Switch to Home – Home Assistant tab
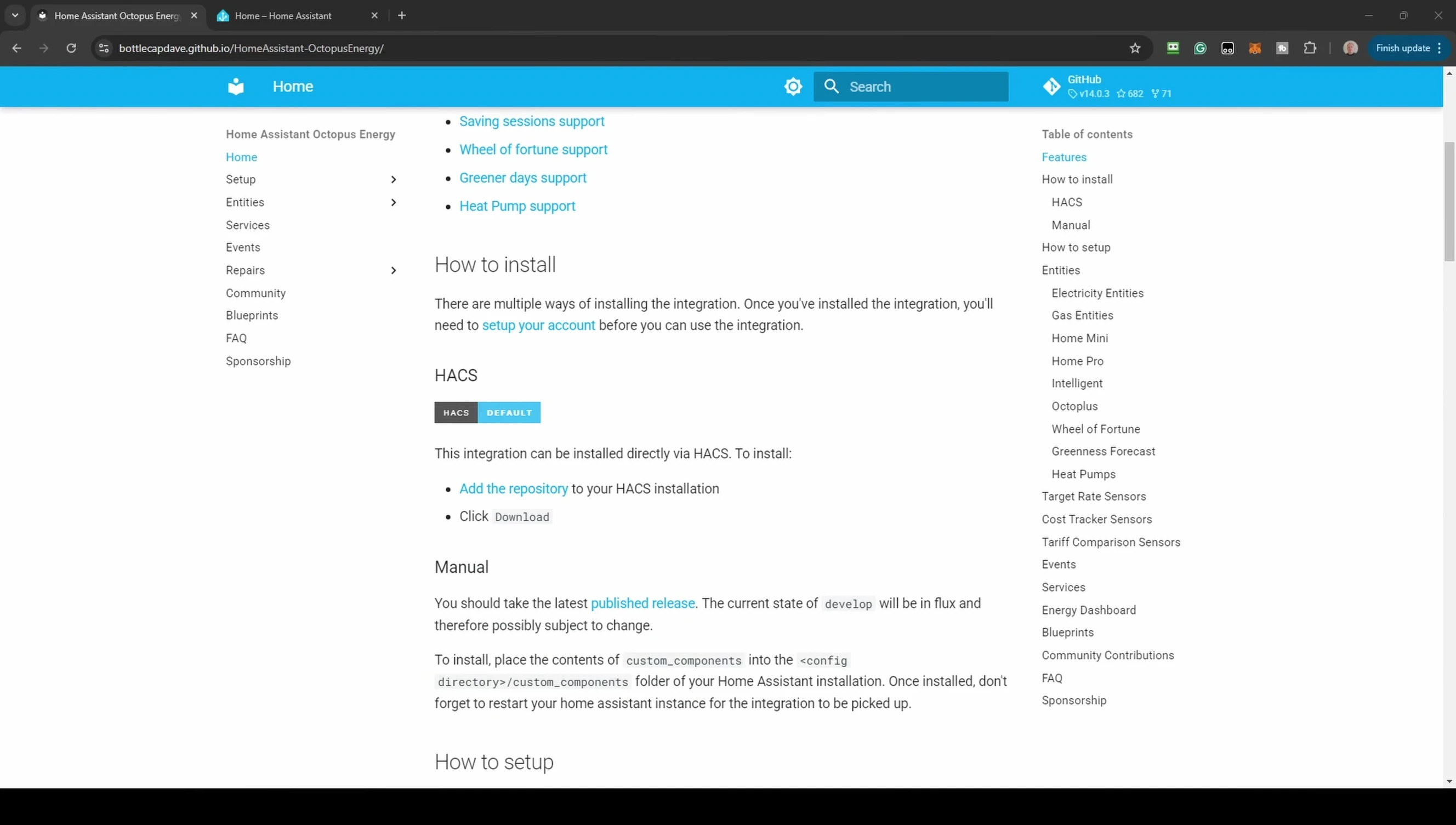 283,16
